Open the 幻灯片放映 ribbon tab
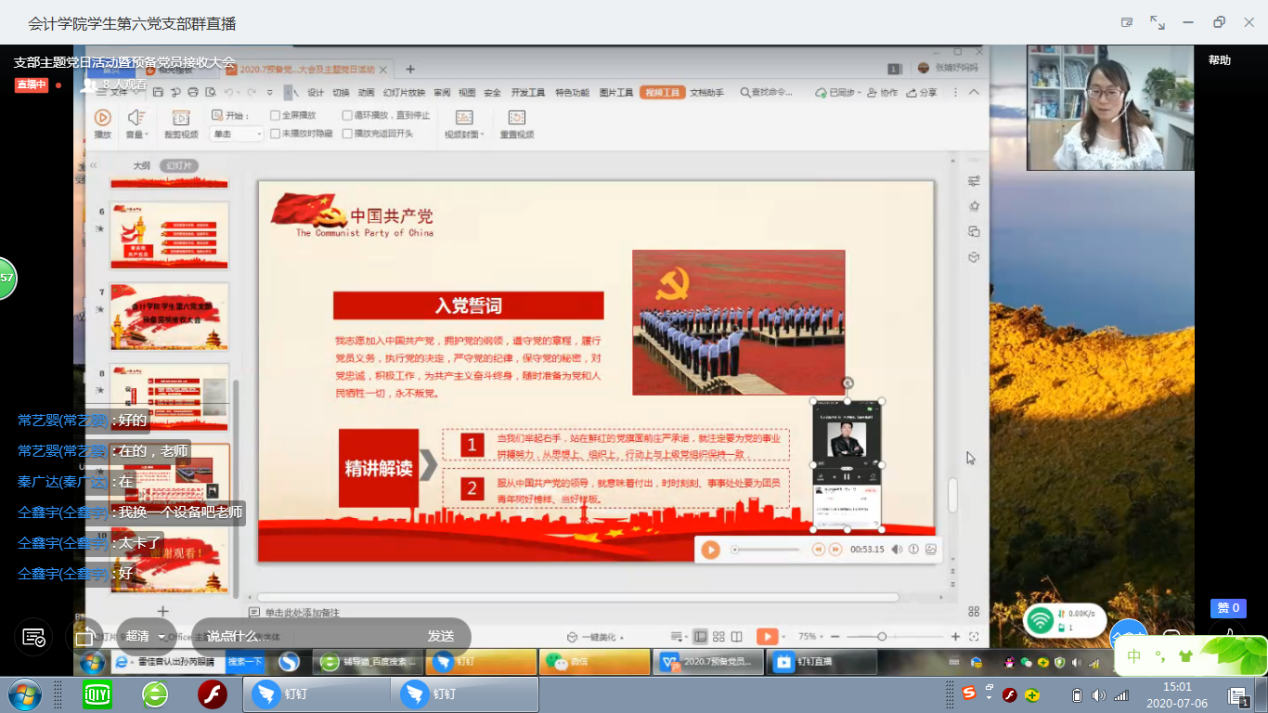 coord(403,93)
